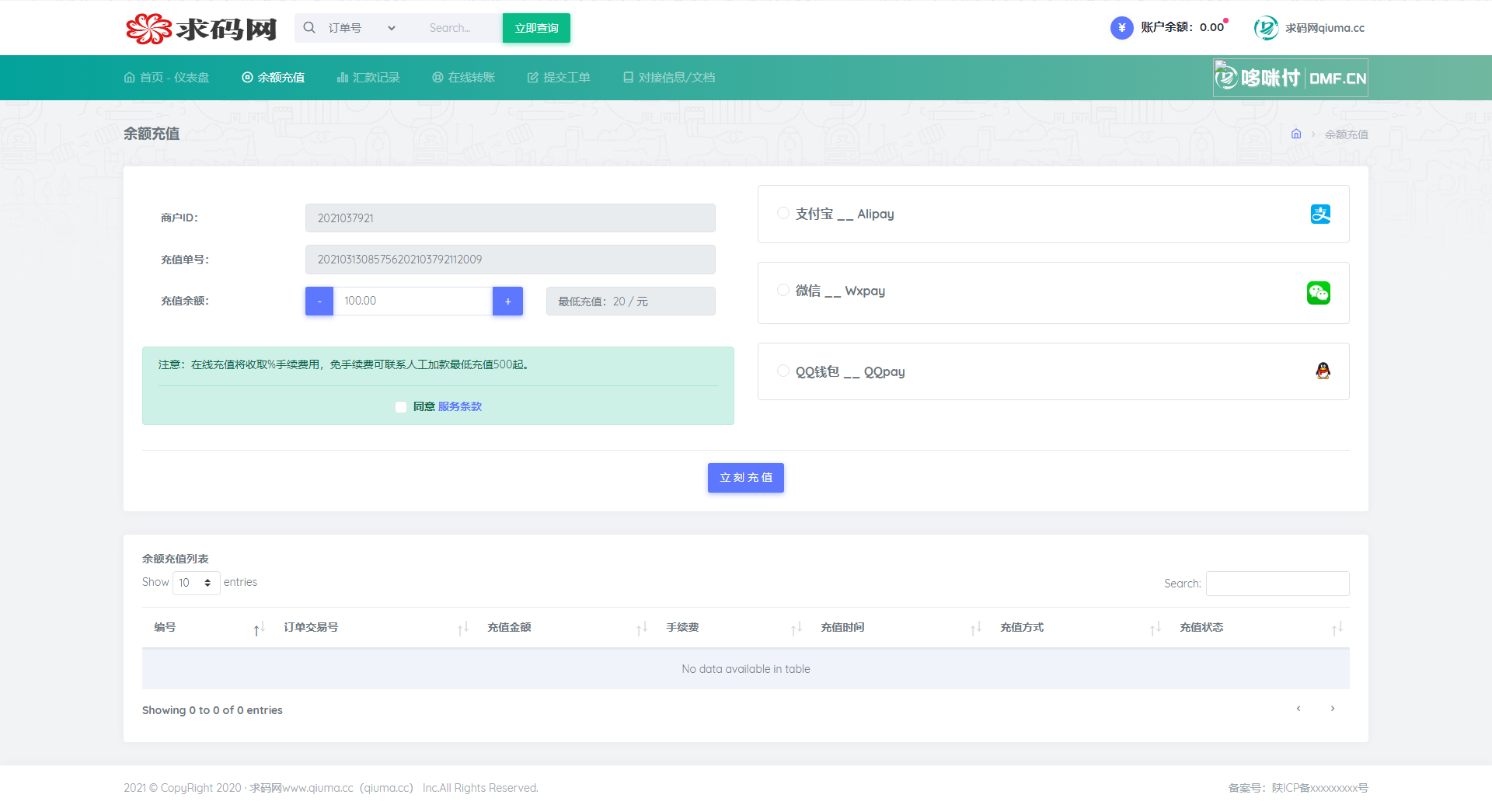
Task: Open 在线转账 menu item
Action: (464, 78)
